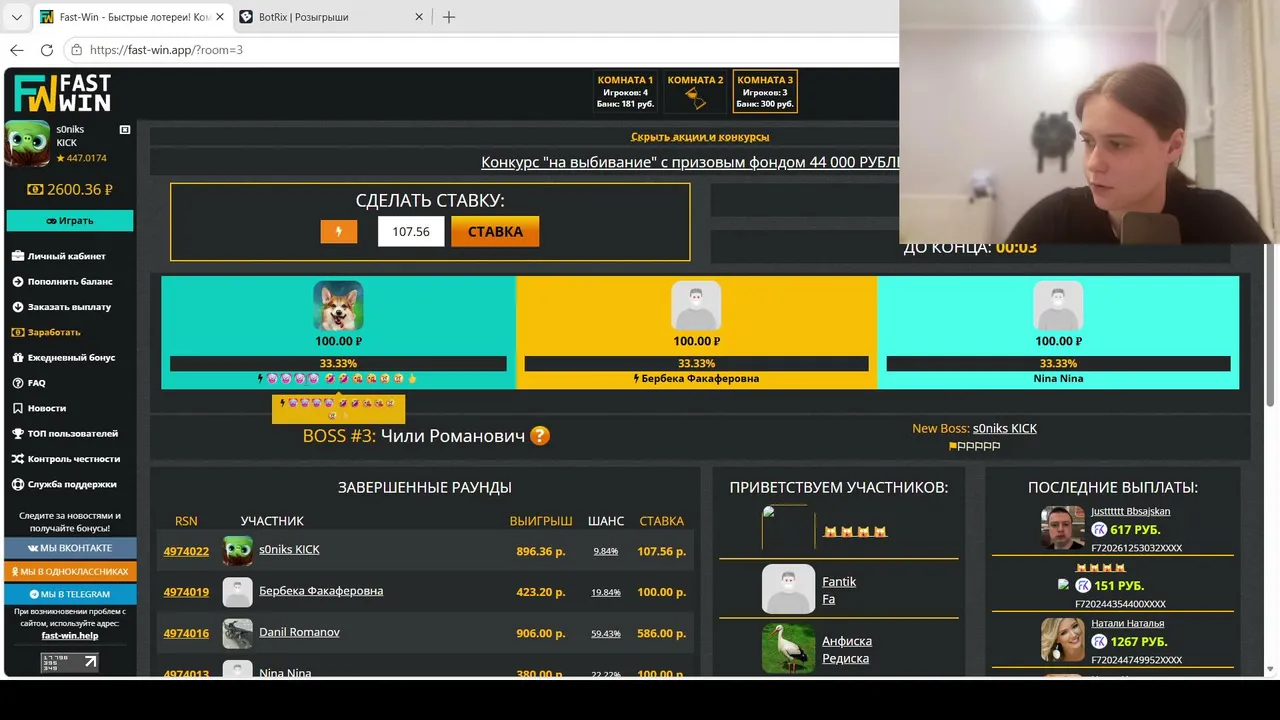The width and height of the screenshot is (1280, 720).
Task: Open the МЫ В TELEGRAM social button
Action: pyautogui.click(x=70, y=594)
